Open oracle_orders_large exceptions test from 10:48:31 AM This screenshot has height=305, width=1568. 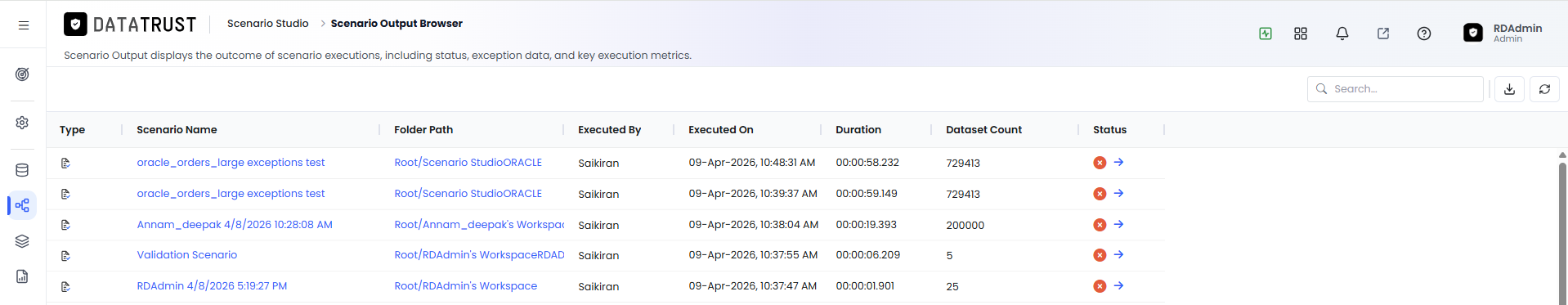click(x=231, y=163)
